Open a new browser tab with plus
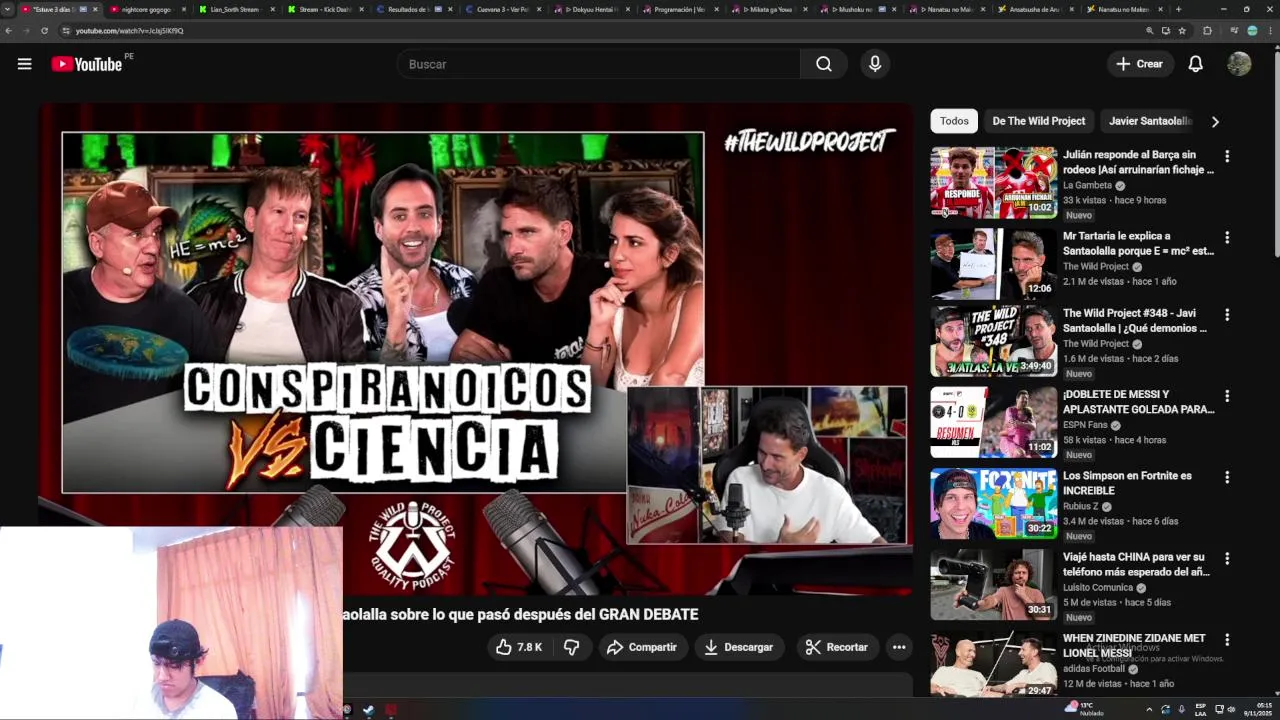This screenshot has width=1280, height=720. click(1178, 9)
